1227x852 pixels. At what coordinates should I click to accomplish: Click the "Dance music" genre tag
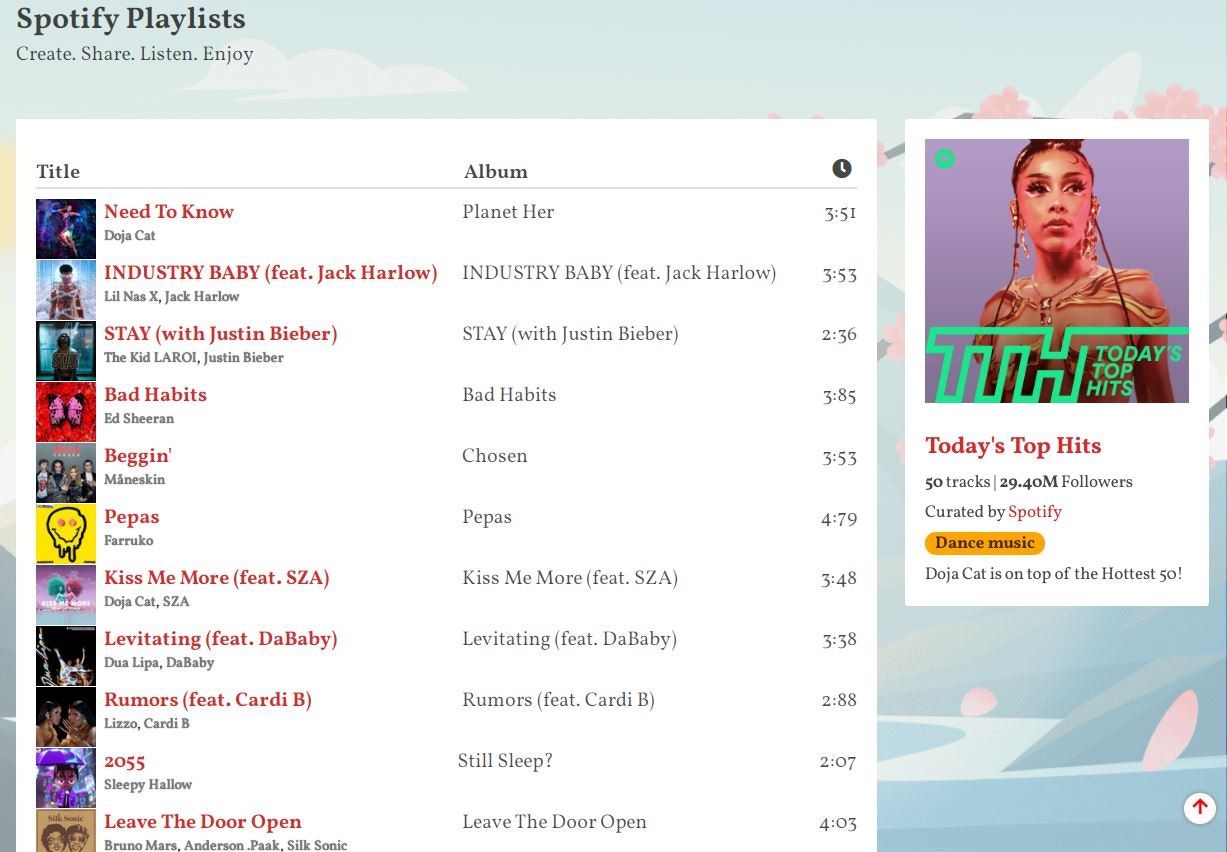984,543
